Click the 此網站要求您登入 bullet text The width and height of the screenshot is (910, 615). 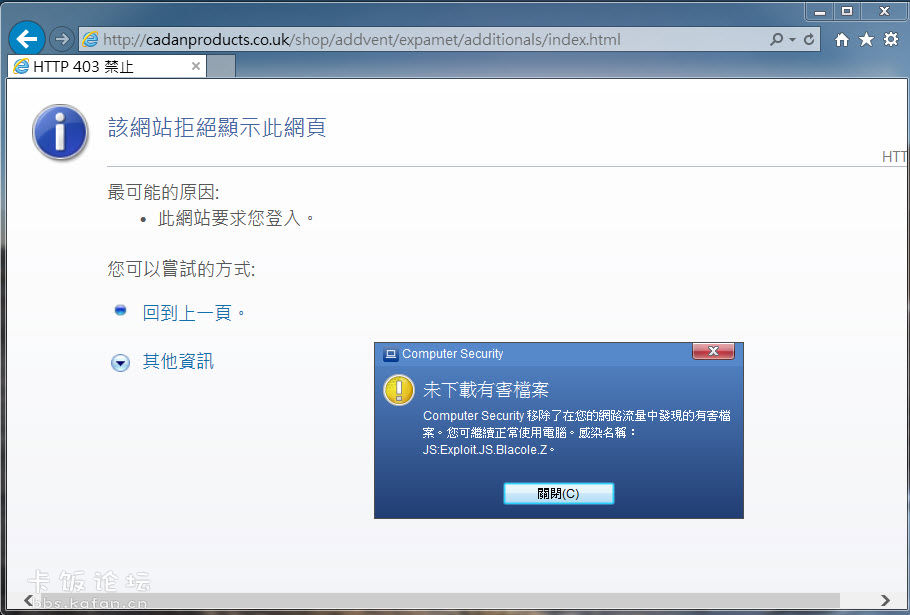[x=229, y=219]
